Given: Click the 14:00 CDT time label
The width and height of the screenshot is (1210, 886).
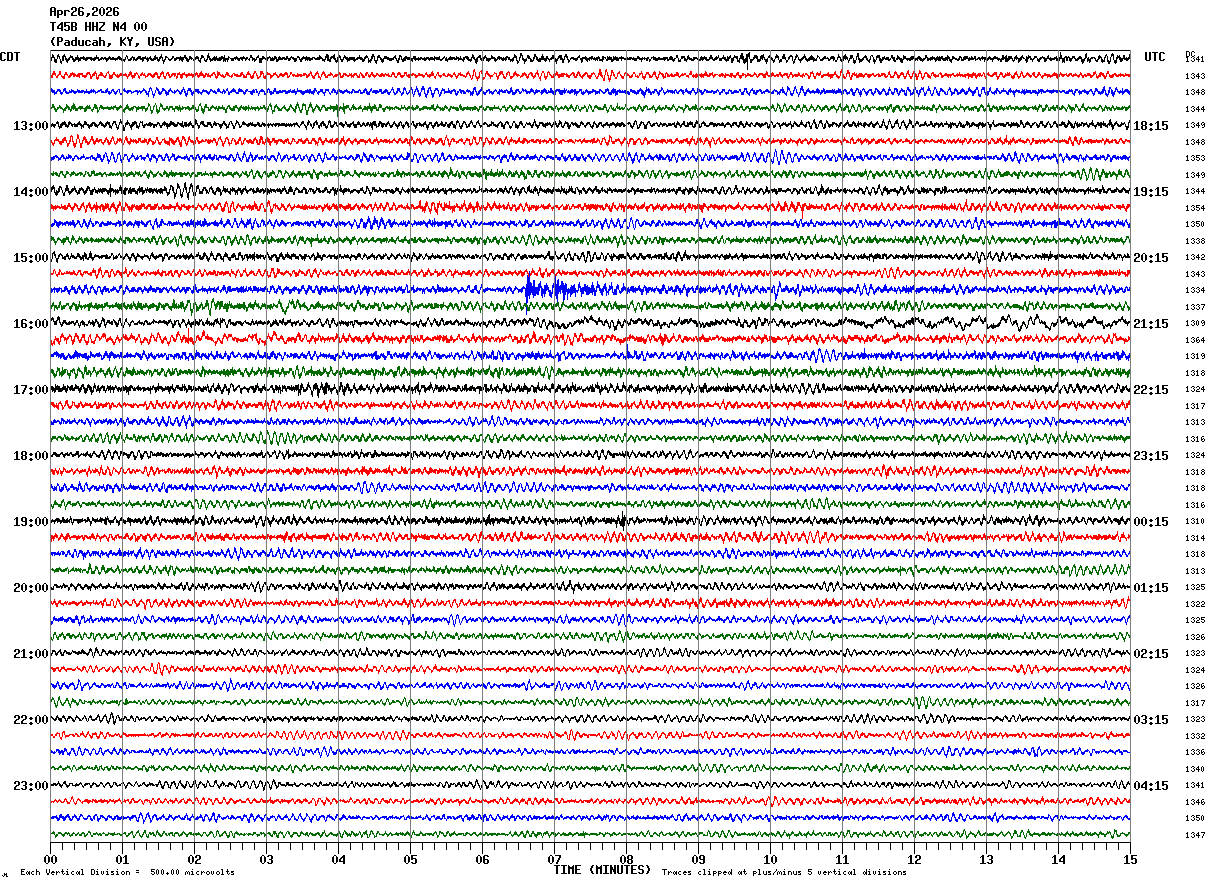Looking at the screenshot, I should (31, 192).
